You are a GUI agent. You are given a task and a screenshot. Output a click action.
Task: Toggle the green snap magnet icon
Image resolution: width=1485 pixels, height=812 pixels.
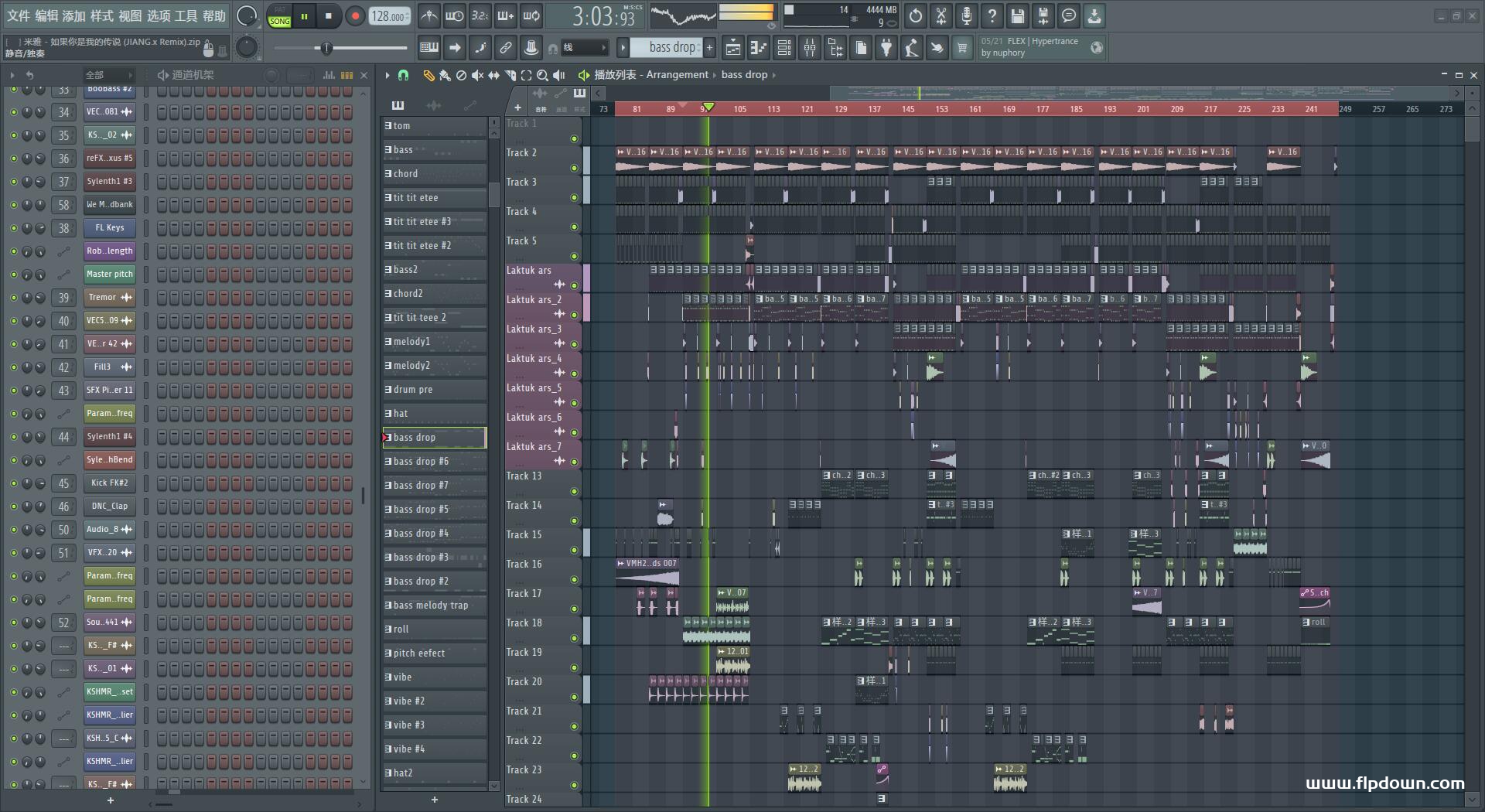(x=403, y=75)
